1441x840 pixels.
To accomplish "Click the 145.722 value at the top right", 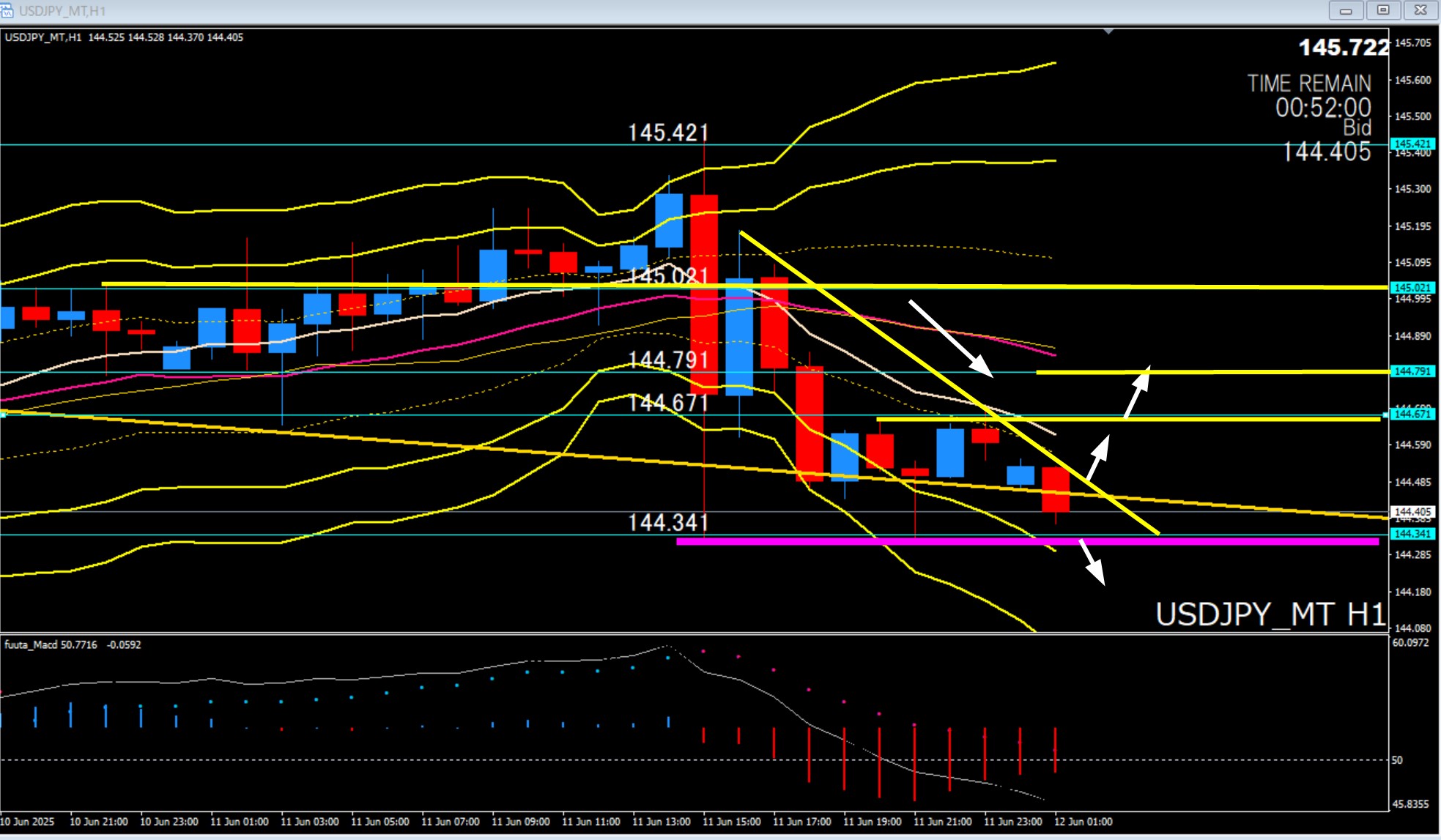I will point(1344,48).
